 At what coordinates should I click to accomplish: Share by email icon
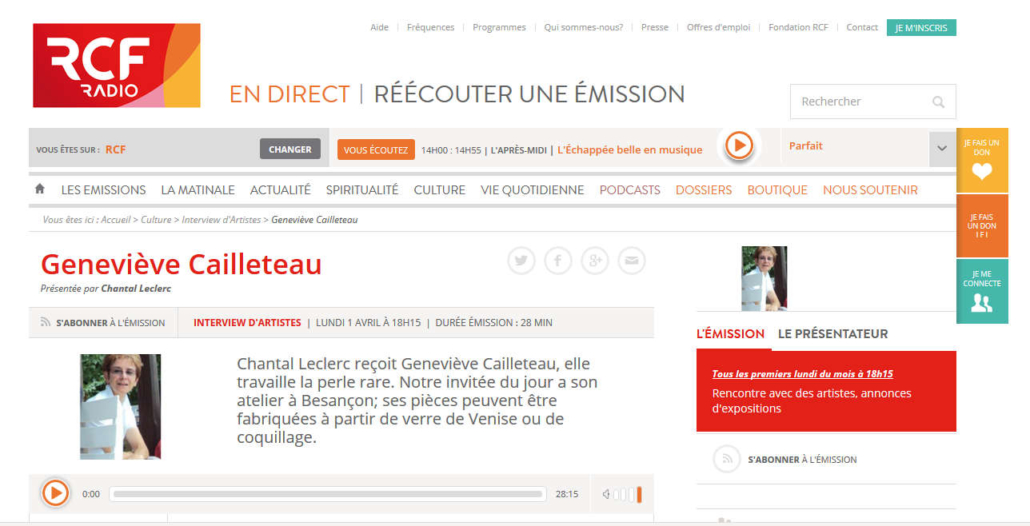(631, 261)
